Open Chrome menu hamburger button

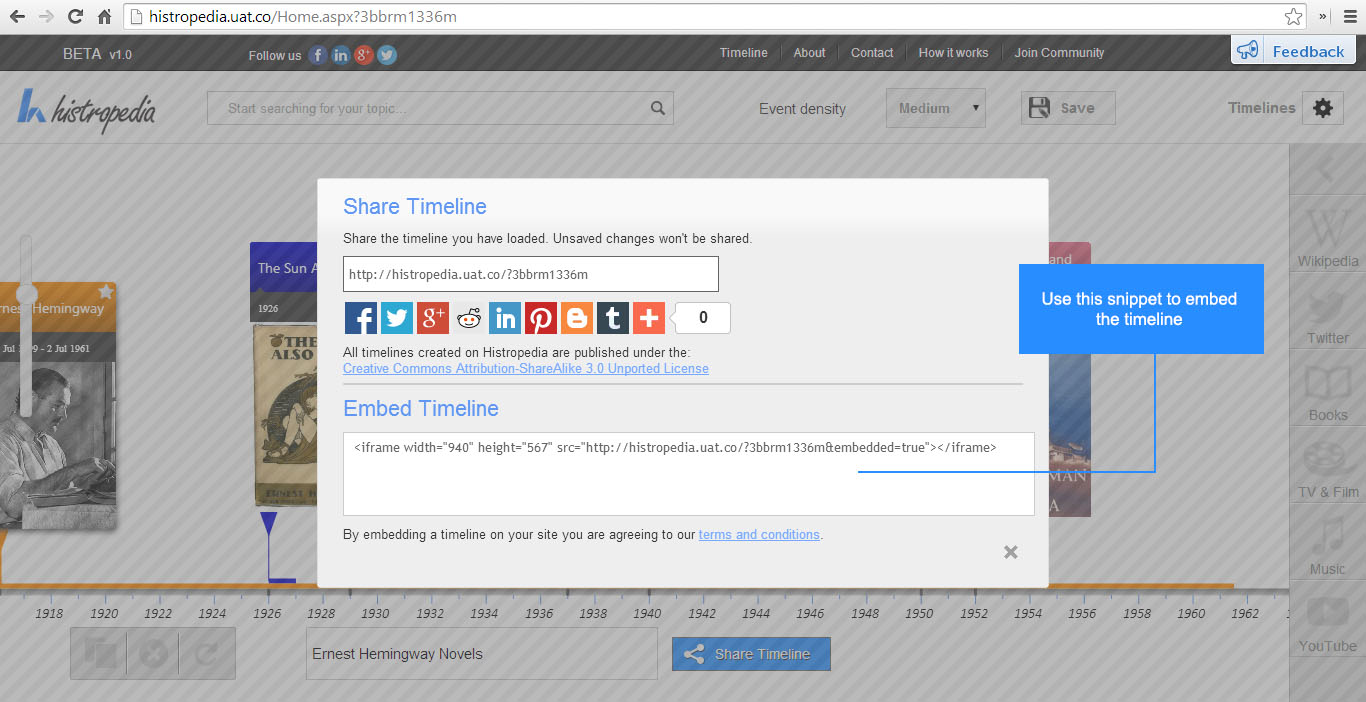click(1349, 17)
